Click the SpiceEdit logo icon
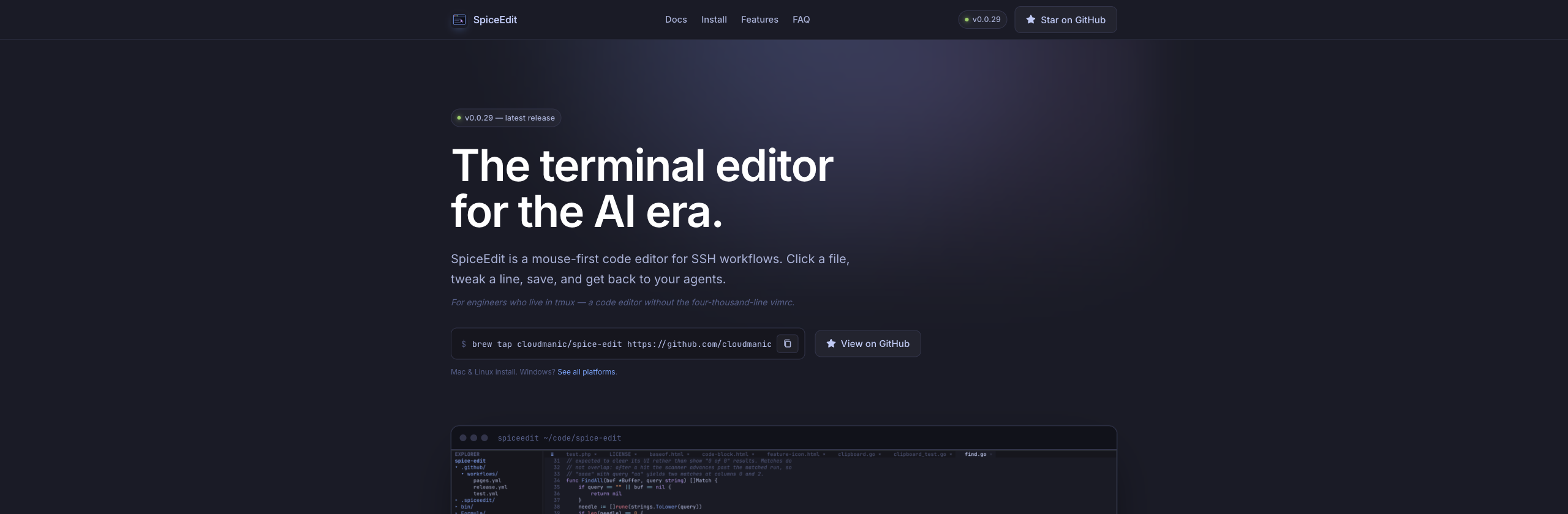This screenshot has width=1568, height=514. point(459,20)
